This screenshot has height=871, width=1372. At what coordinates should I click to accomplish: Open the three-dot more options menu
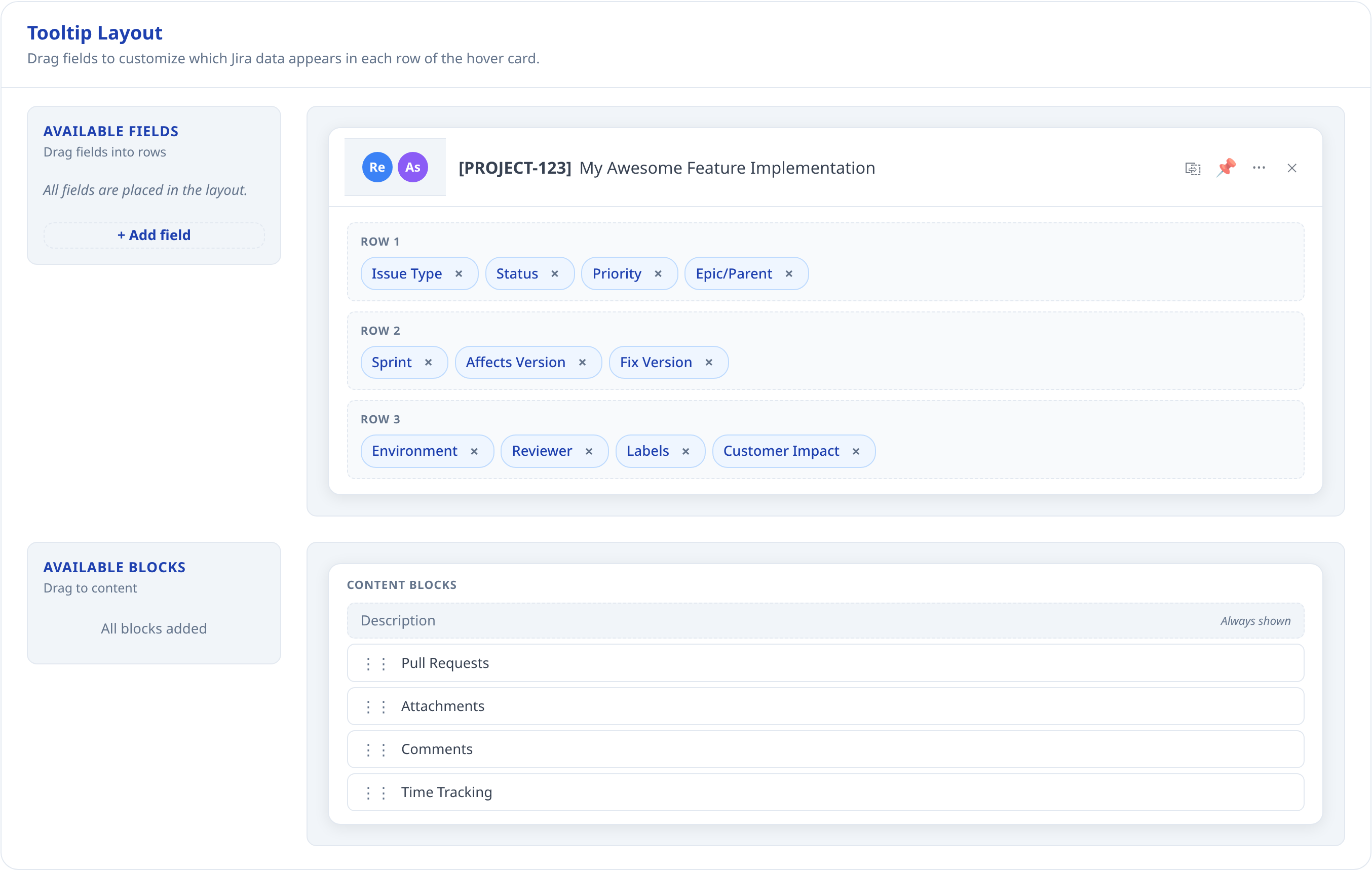(1259, 168)
